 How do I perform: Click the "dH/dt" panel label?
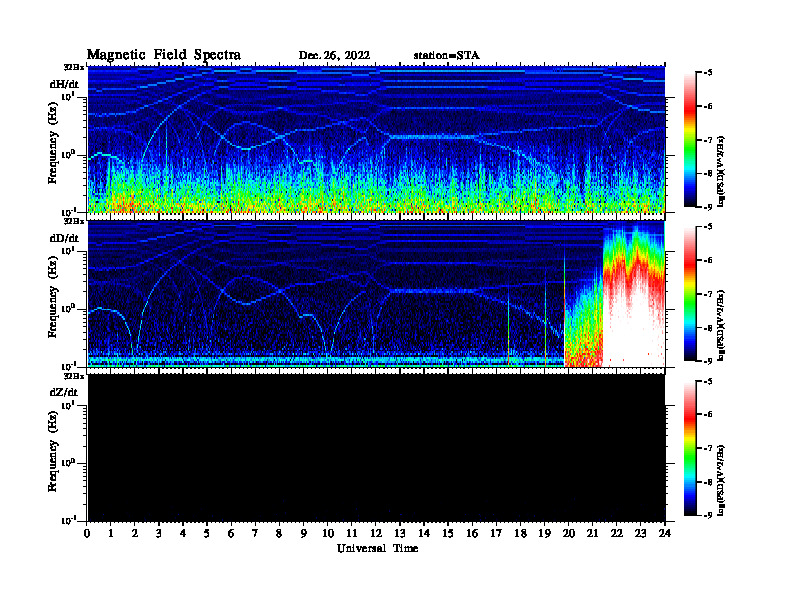click(x=64, y=84)
